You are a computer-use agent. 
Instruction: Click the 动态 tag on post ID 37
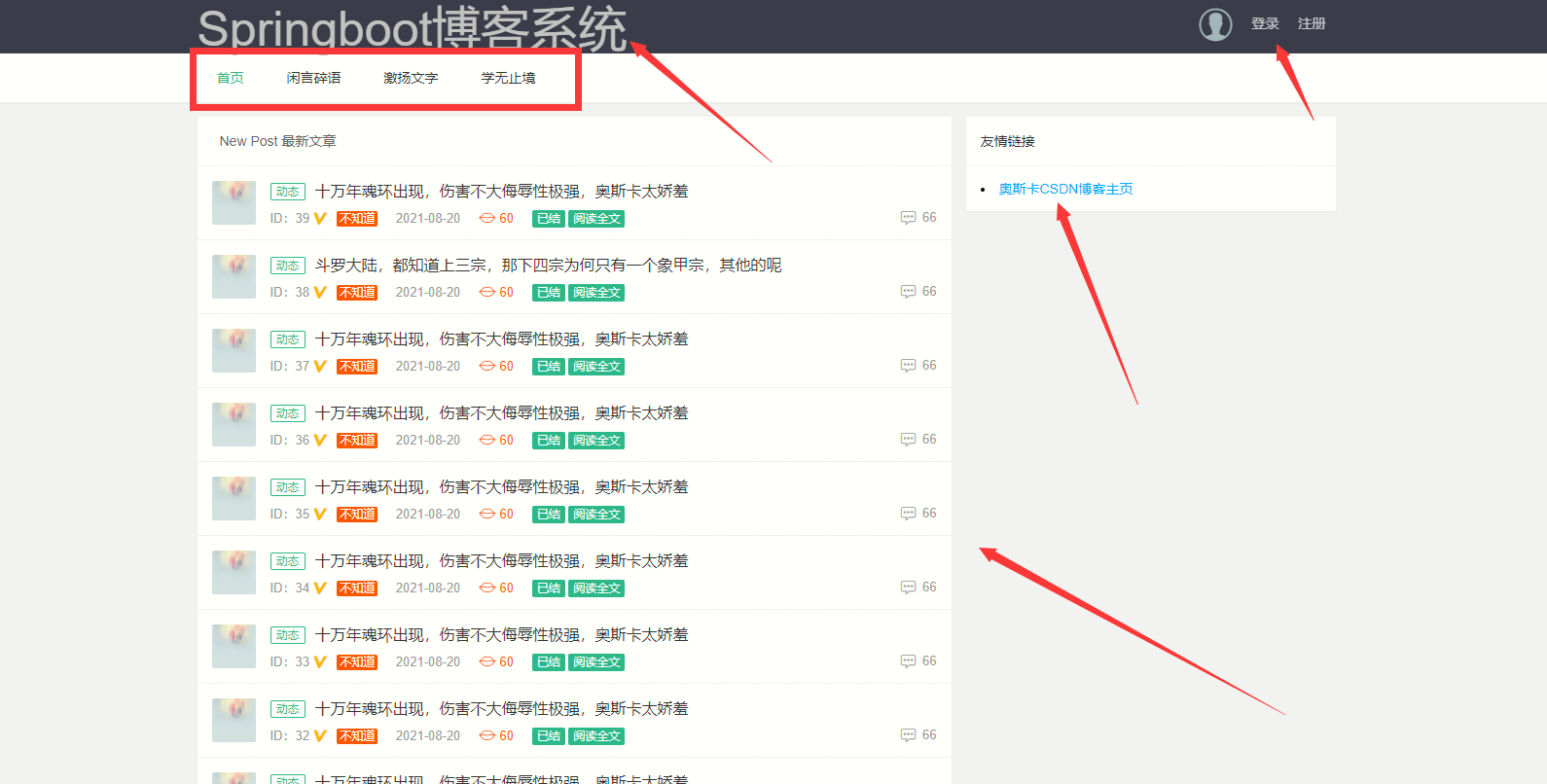coord(288,339)
